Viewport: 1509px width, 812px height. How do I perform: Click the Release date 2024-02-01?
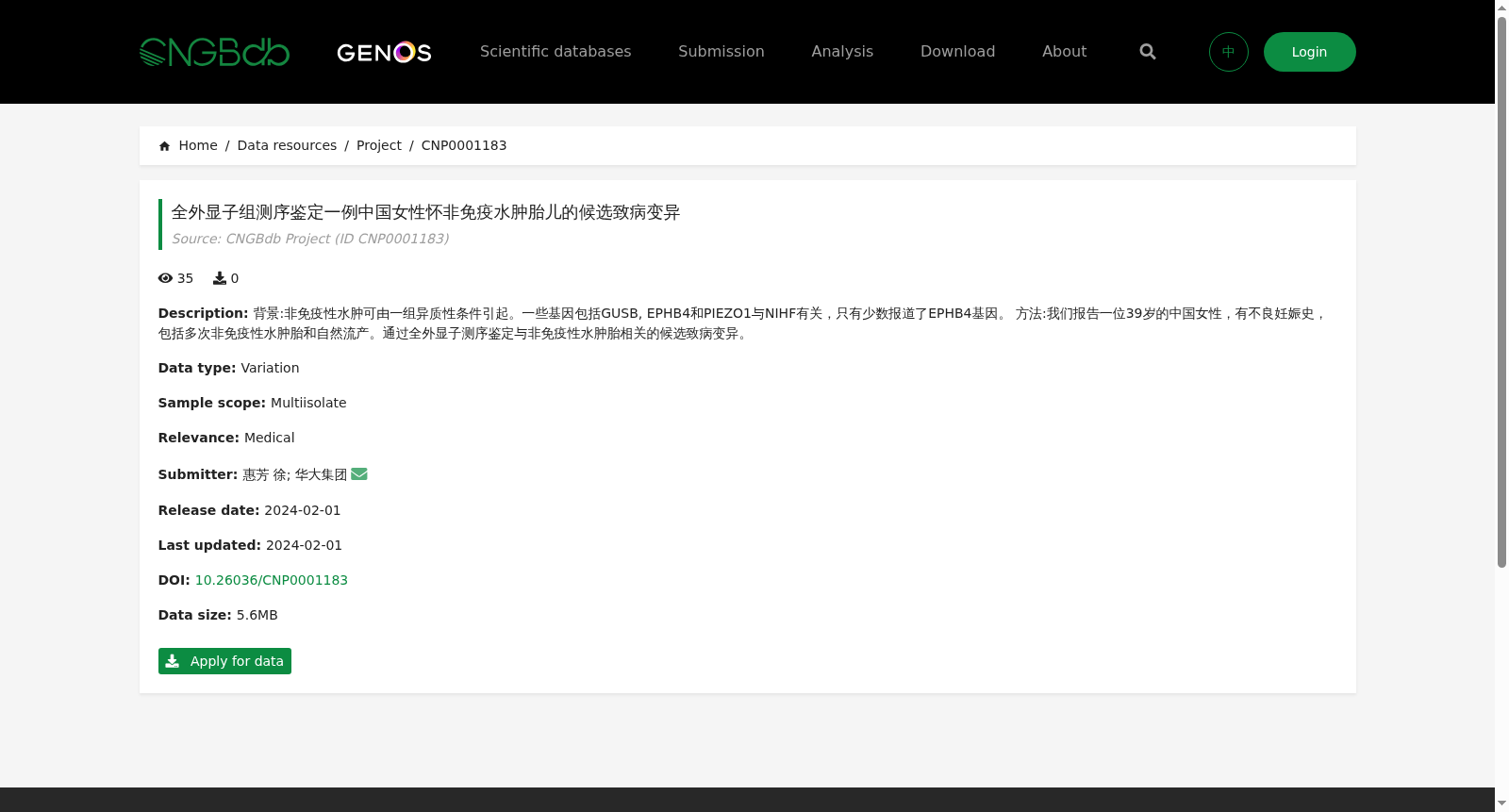coord(303,510)
